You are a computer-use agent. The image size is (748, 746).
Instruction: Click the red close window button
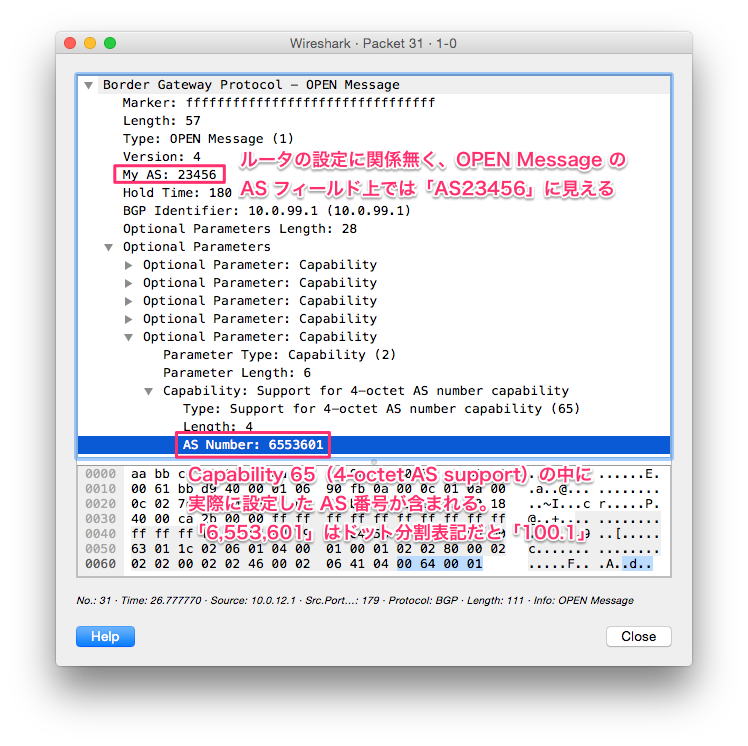click(70, 43)
